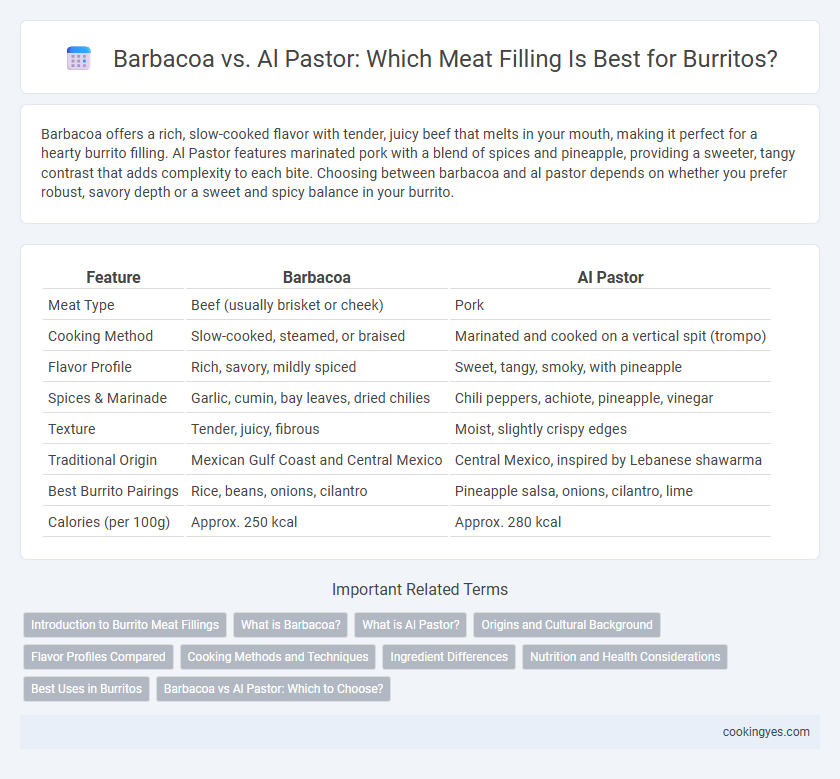Open the What is Barbacoa? tag

point(290,625)
